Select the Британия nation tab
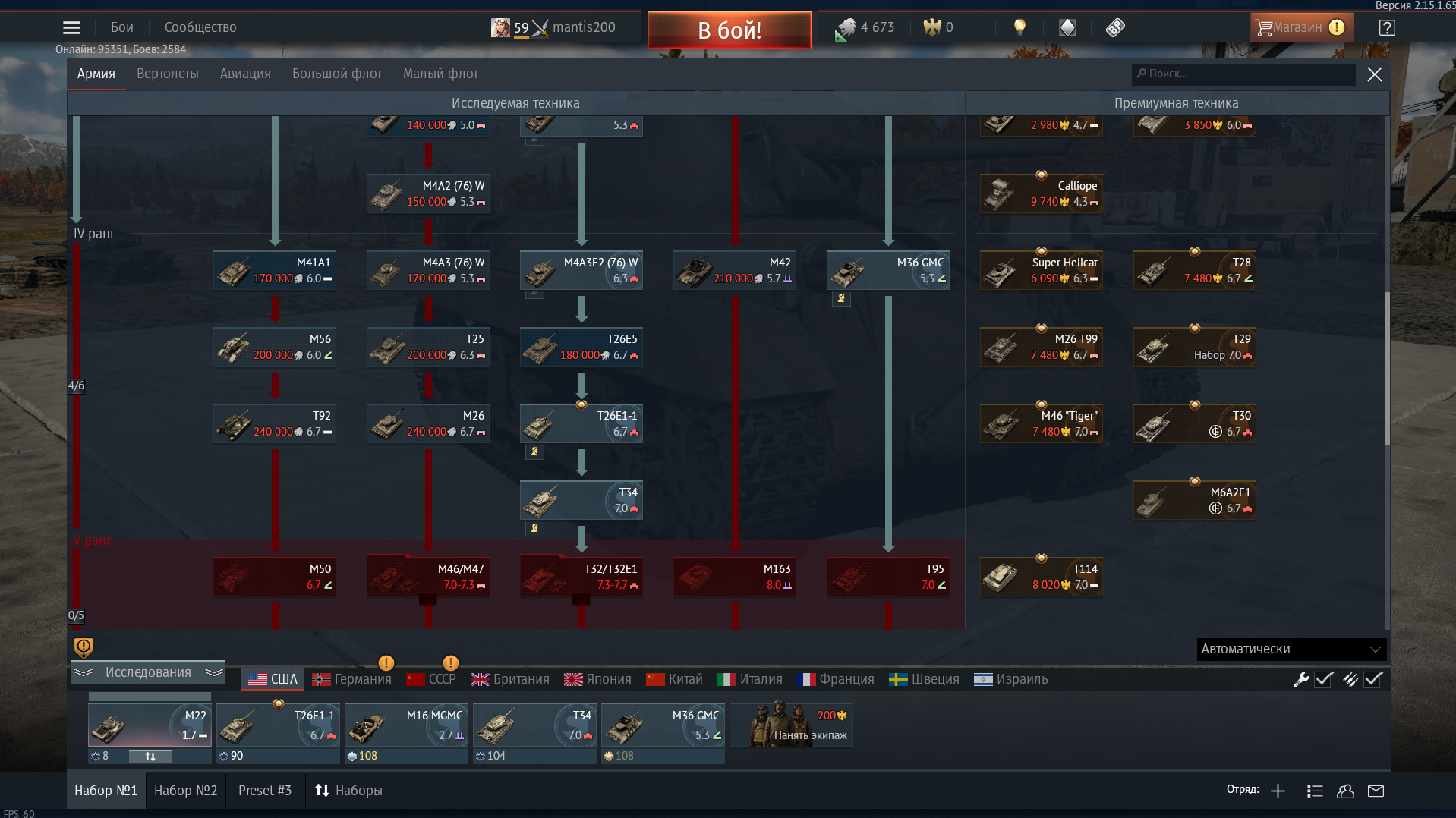 click(x=509, y=679)
